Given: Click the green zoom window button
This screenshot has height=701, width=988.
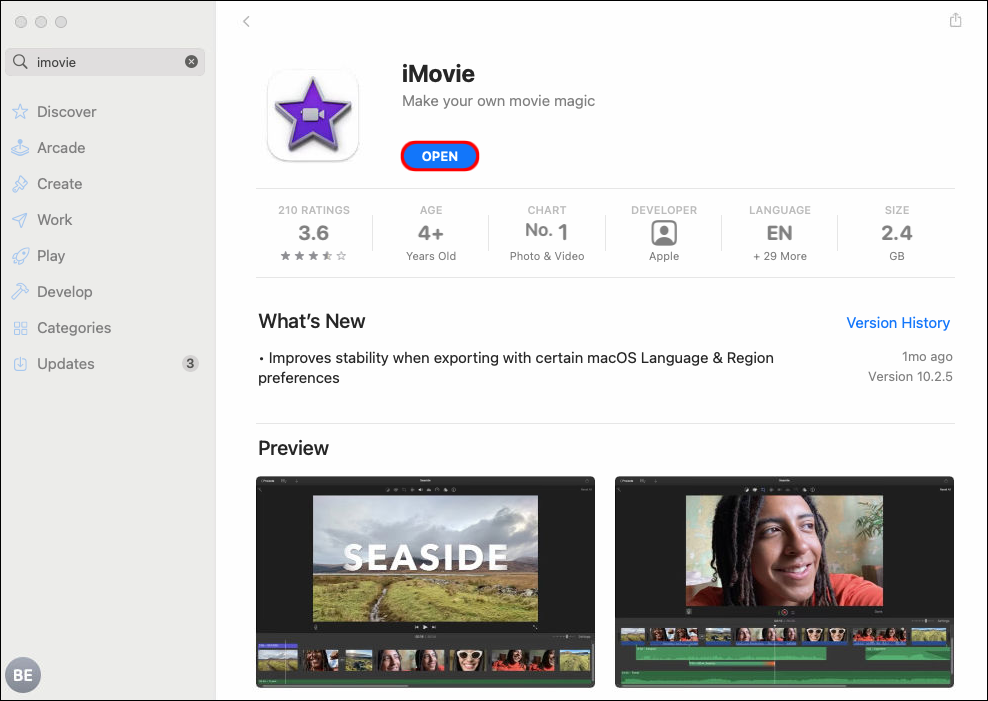Looking at the screenshot, I should (x=61, y=22).
